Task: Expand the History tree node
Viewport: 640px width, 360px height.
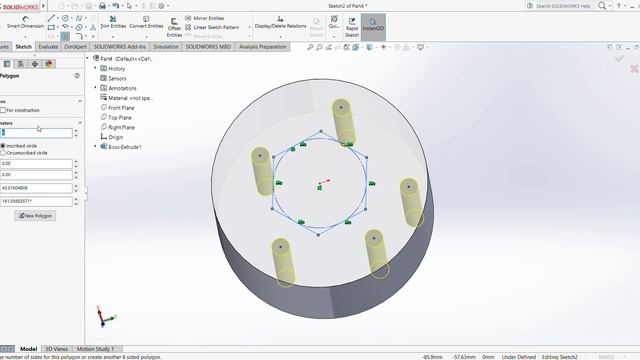Action: pyautogui.click(x=96, y=69)
